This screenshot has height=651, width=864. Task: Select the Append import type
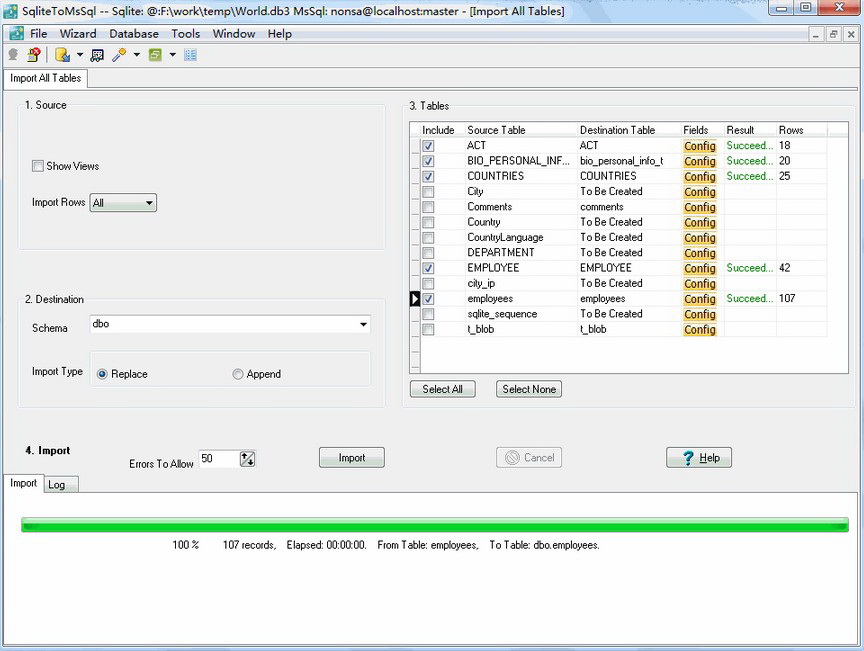click(x=238, y=374)
